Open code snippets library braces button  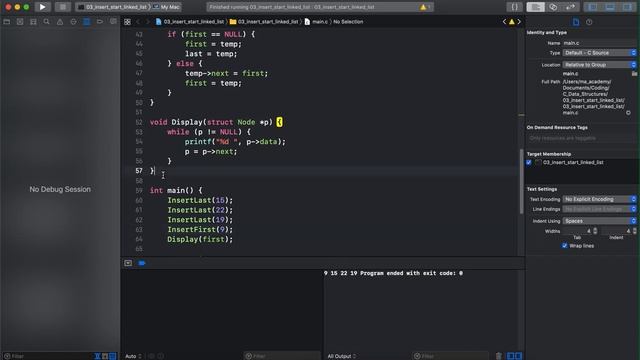tap(514, 7)
